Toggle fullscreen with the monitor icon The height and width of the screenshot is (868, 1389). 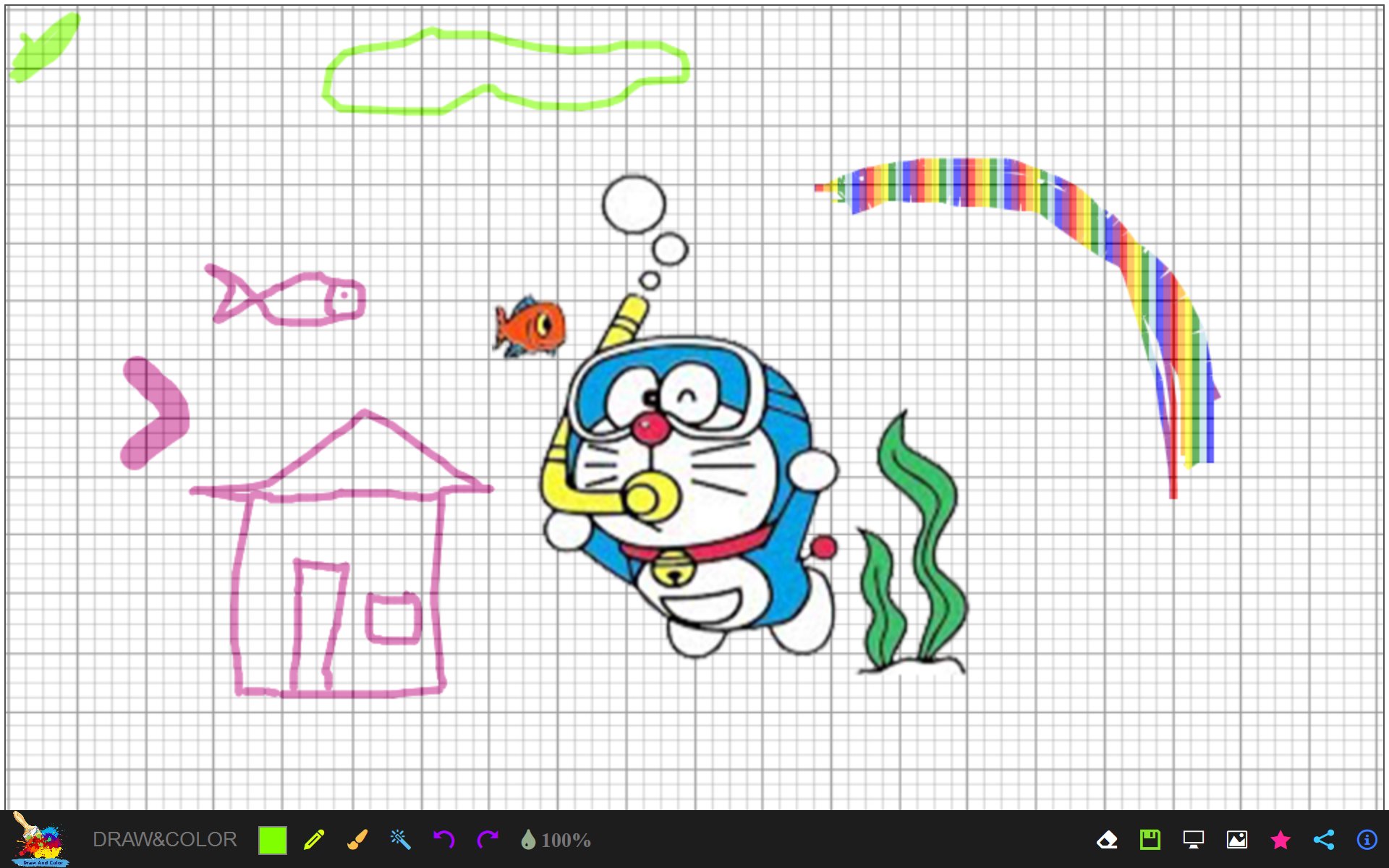tap(1194, 840)
